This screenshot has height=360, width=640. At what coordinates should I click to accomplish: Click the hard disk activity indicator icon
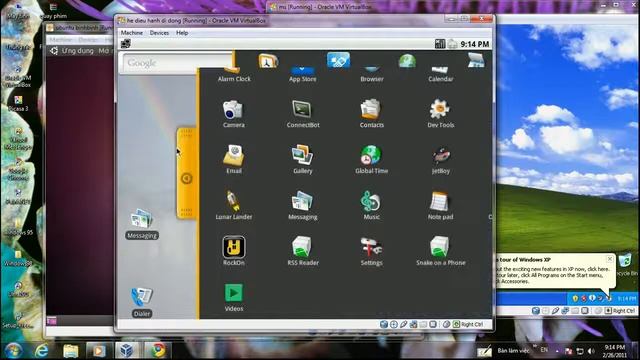coord(384,324)
